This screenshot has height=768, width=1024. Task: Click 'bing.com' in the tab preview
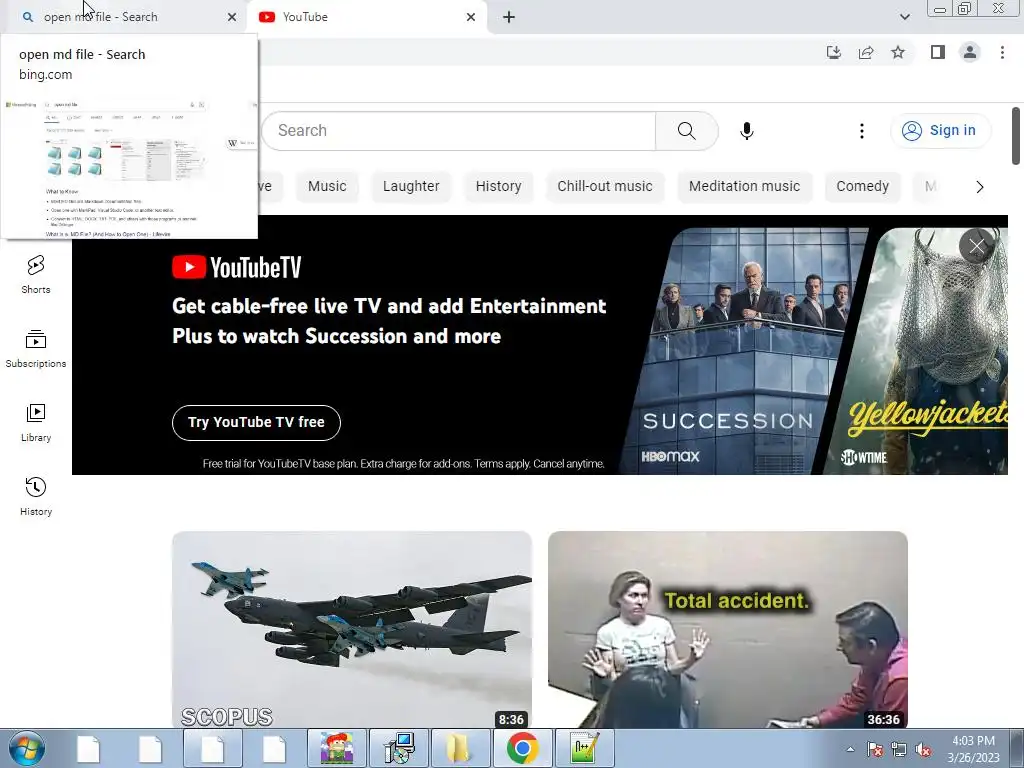coord(46,74)
